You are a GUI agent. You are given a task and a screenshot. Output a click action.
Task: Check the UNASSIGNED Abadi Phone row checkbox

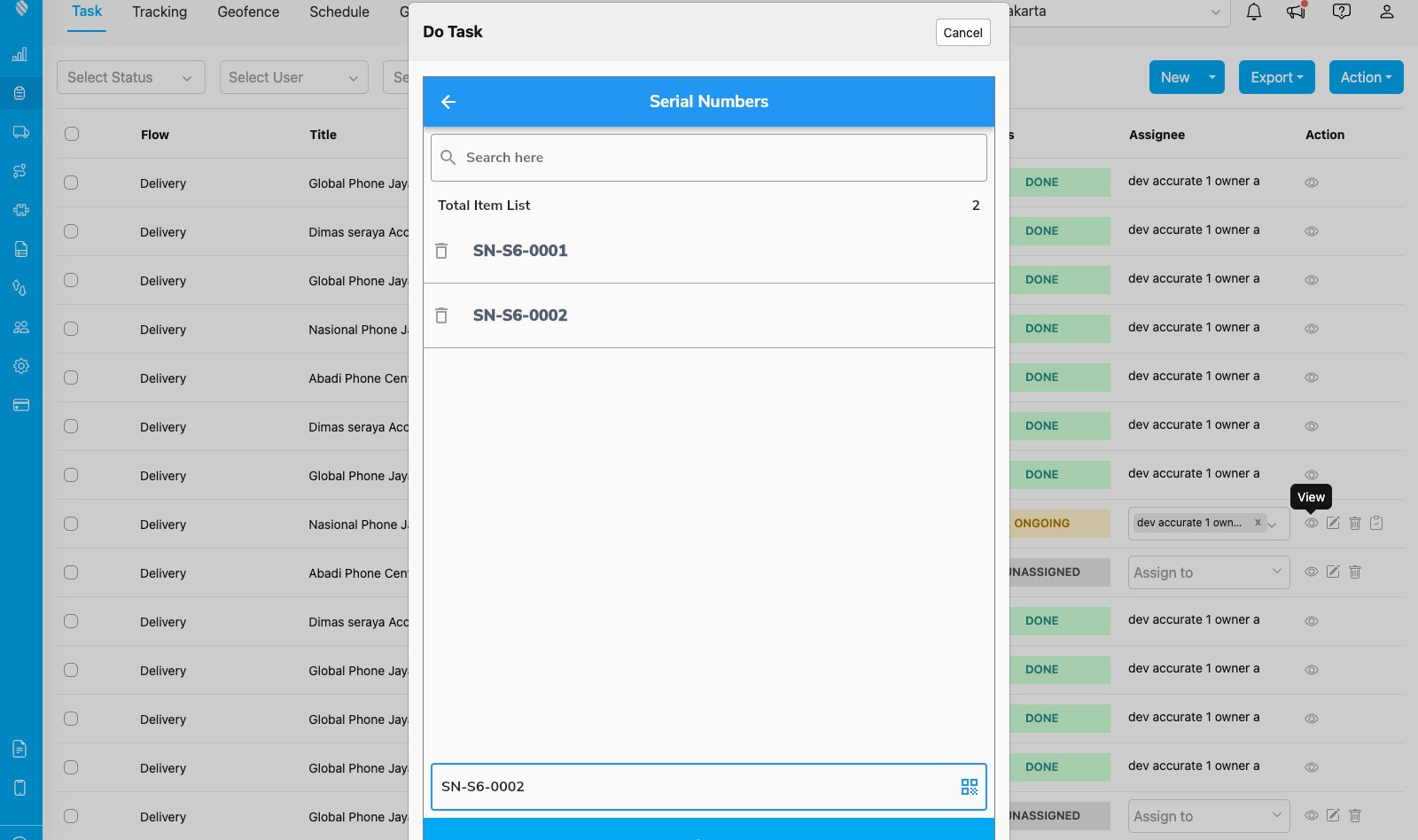click(71, 572)
